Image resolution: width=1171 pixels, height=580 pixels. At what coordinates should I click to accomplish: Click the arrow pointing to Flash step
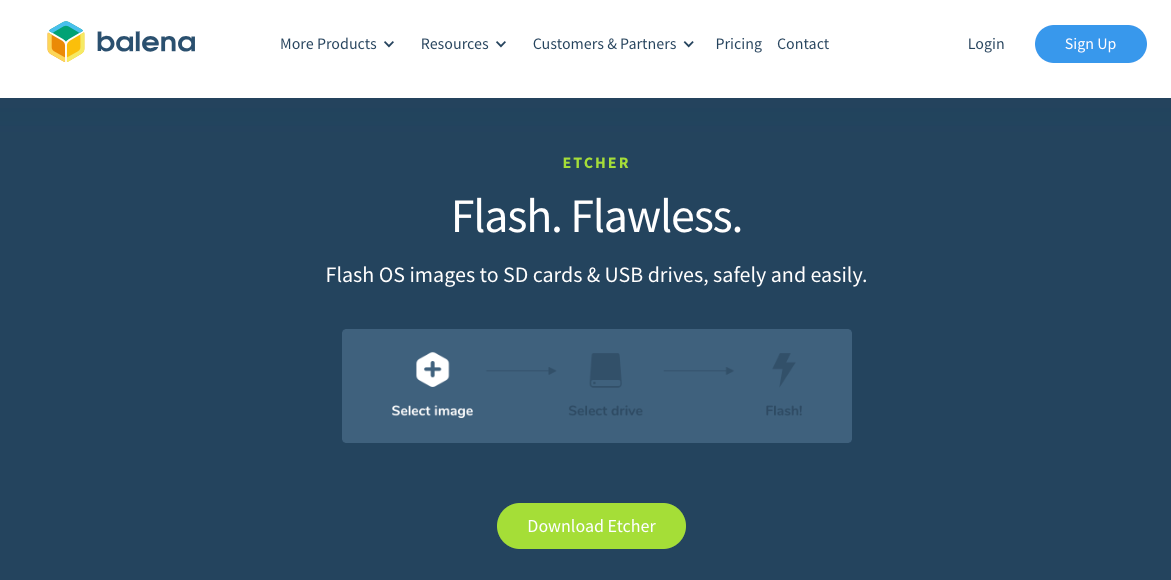point(699,370)
